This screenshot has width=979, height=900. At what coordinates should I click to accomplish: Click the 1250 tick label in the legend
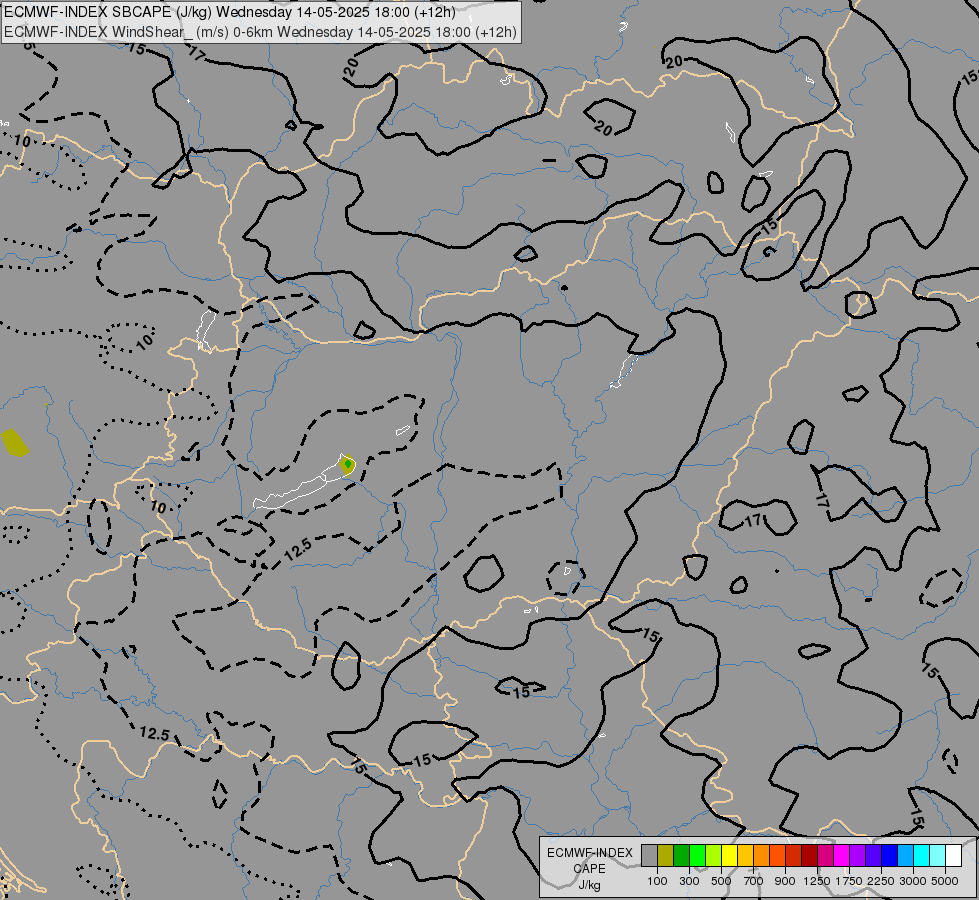(x=817, y=881)
